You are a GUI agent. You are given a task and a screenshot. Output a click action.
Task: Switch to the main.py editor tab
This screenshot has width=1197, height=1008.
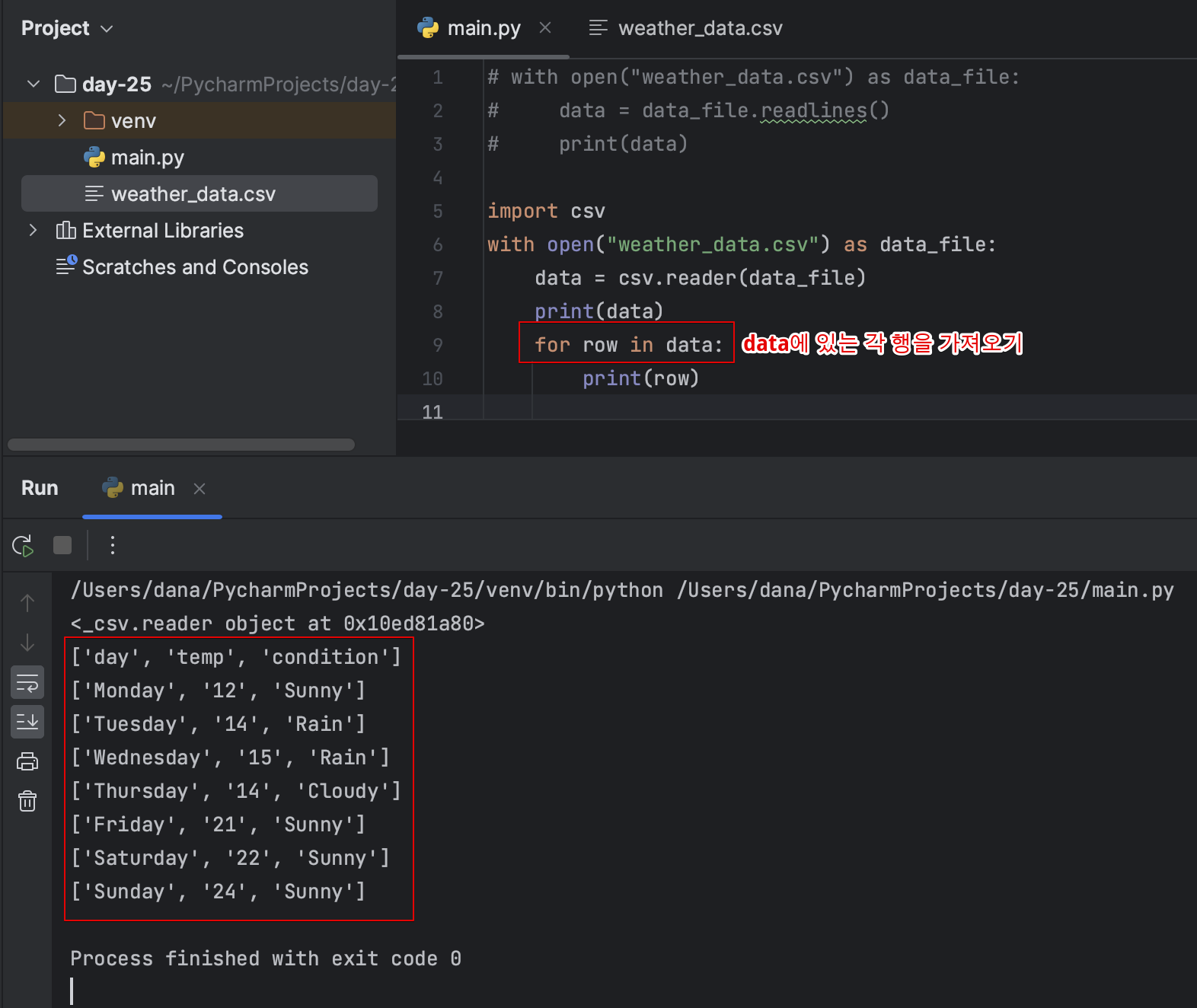pyautogui.click(x=484, y=28)
